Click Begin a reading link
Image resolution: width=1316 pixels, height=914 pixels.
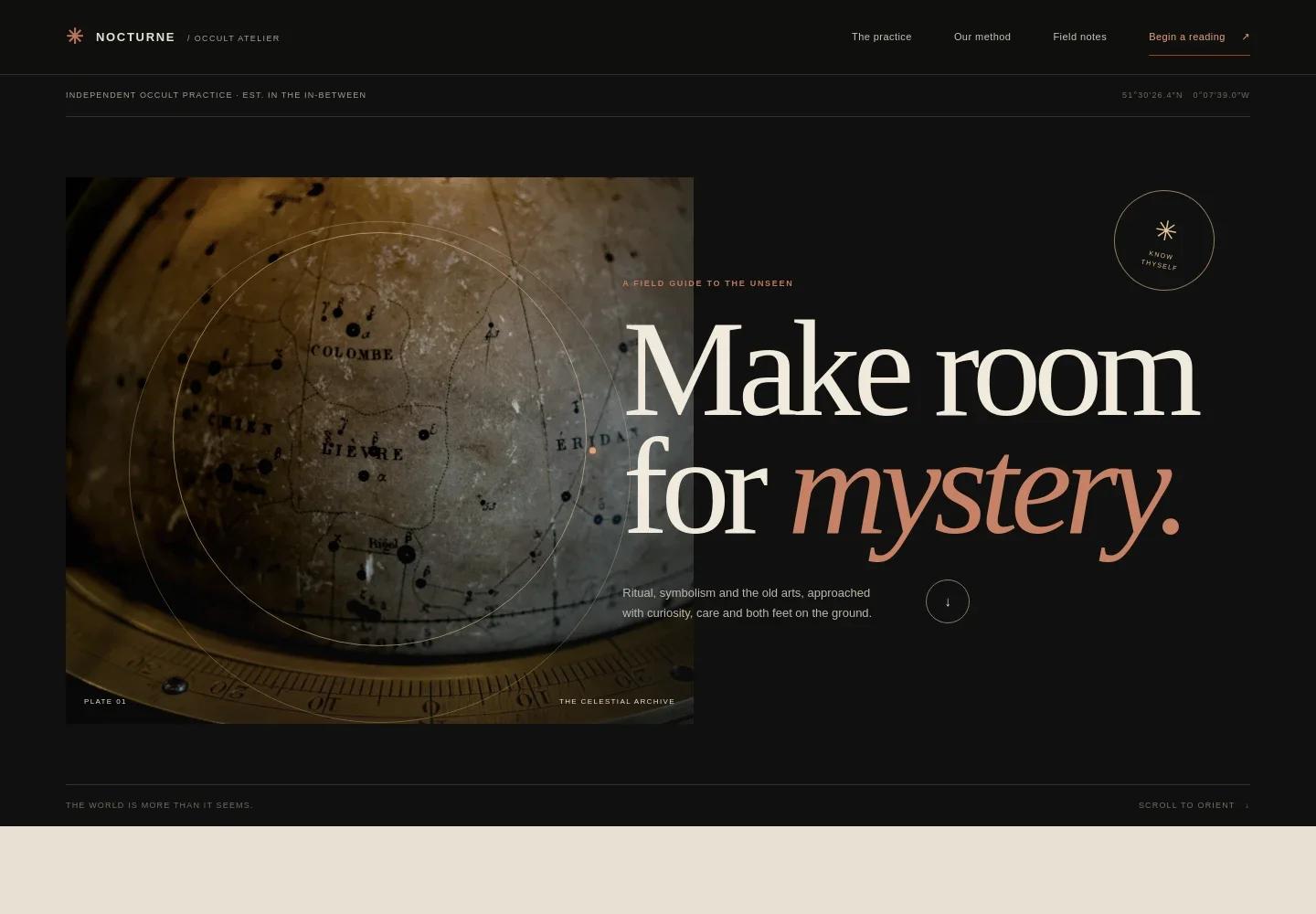coord(1199,37)
